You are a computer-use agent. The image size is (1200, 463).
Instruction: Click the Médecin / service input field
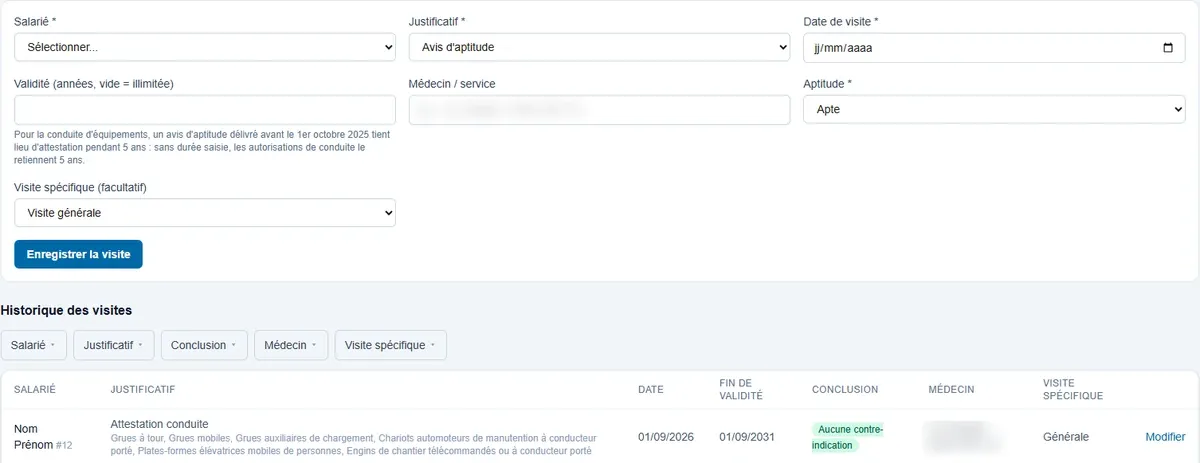point(600,110)
